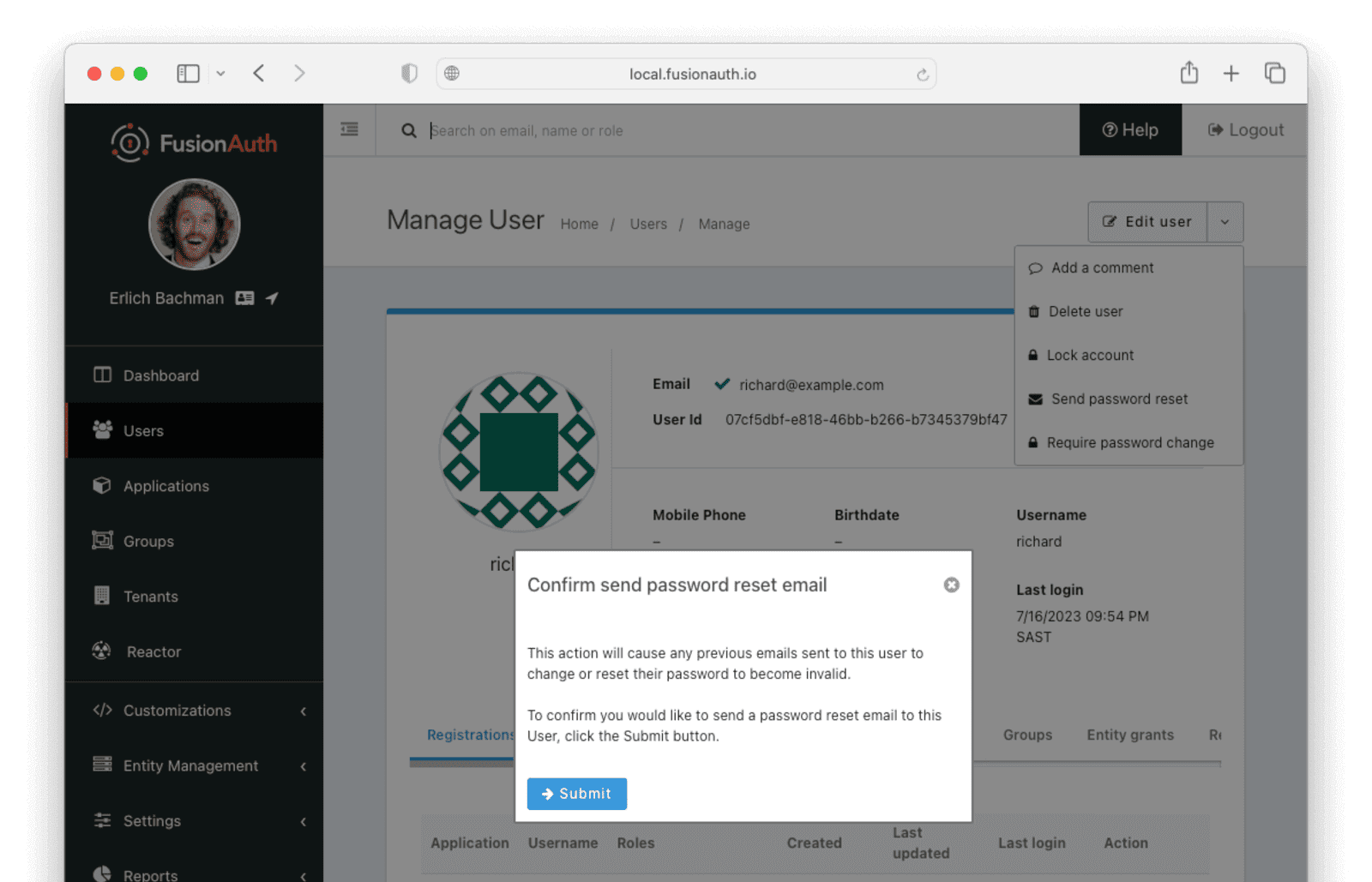Viewport: 1372px width, 882px height.
Task: Click the Entity Management server icon
Action: point(102,764)
